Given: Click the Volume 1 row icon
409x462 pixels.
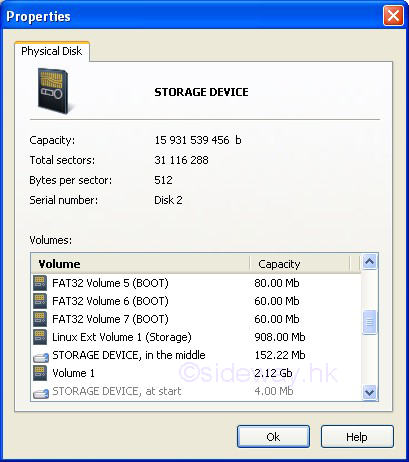Looking at the screenshot, I should click(x=40, y=373).
